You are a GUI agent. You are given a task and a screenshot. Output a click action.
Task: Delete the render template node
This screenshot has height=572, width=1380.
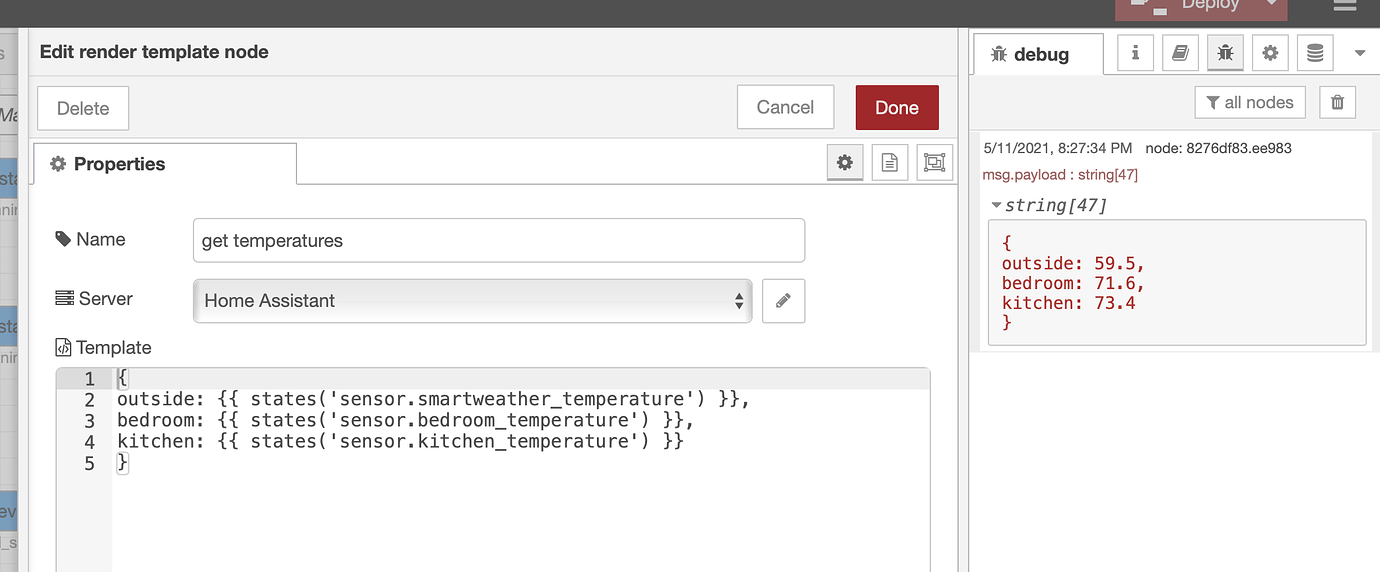pyautogui.click(x=83, y=108)
